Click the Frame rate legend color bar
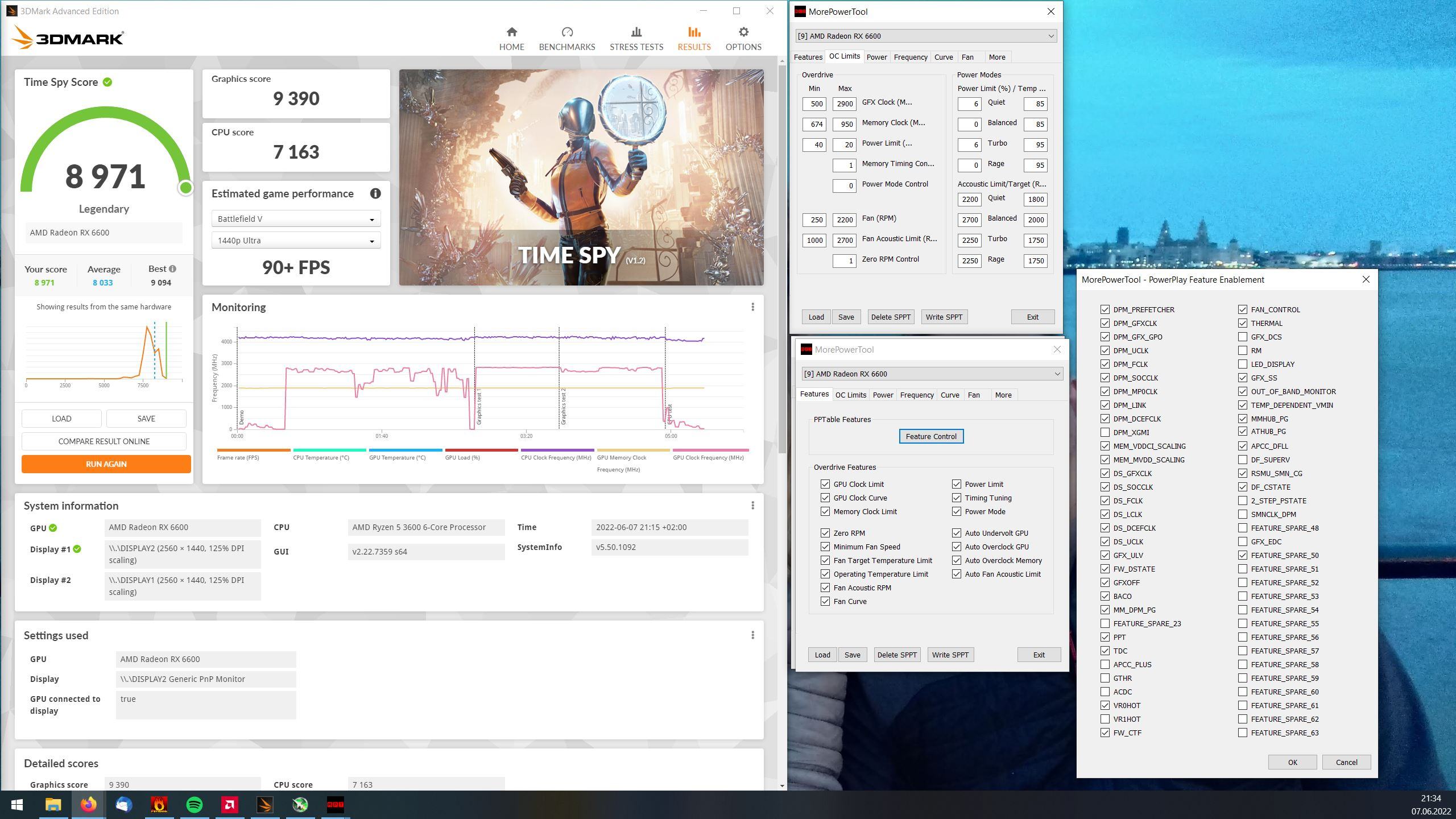1456x819 pixels. click(254, 450)
